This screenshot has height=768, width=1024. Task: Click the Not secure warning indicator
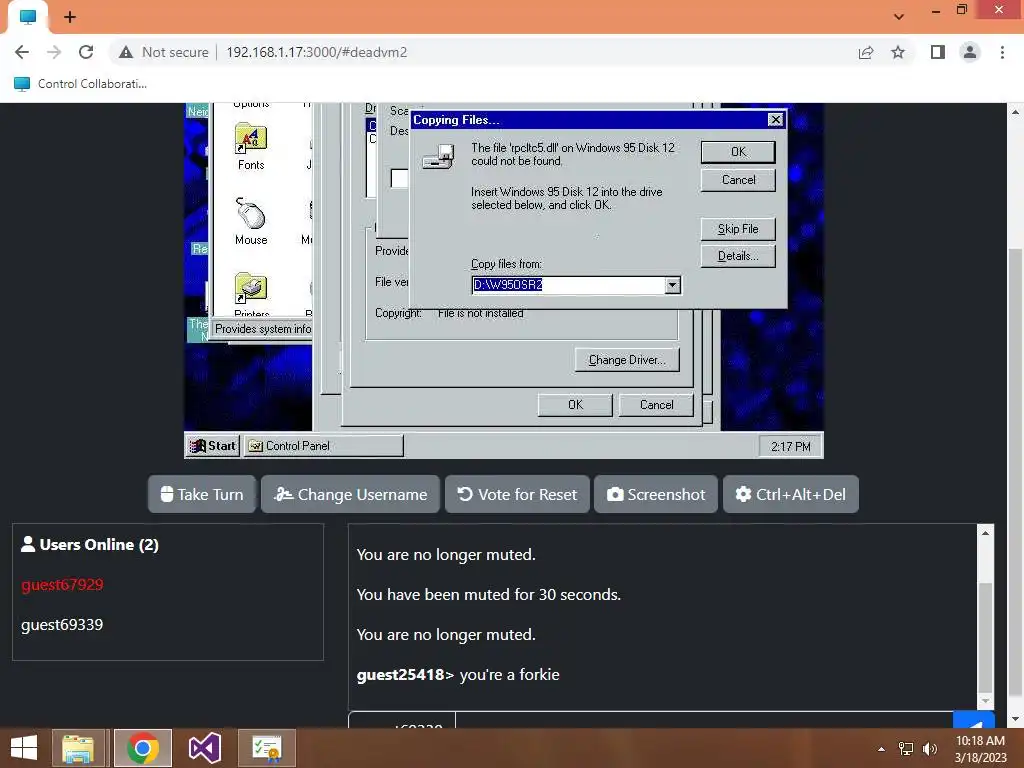coord(164,52)
